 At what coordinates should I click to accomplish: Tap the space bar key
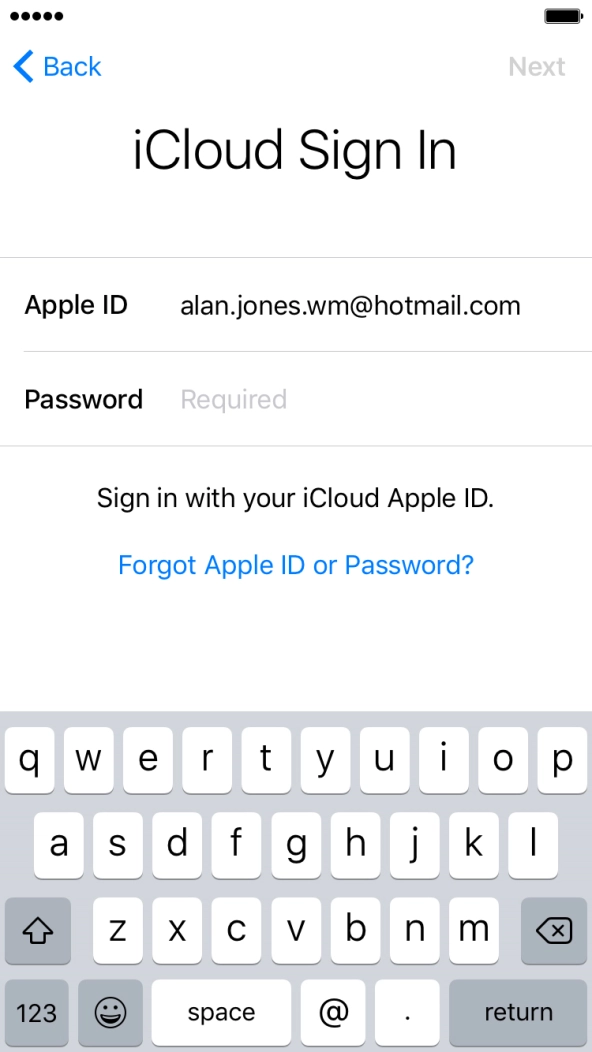221,1012
